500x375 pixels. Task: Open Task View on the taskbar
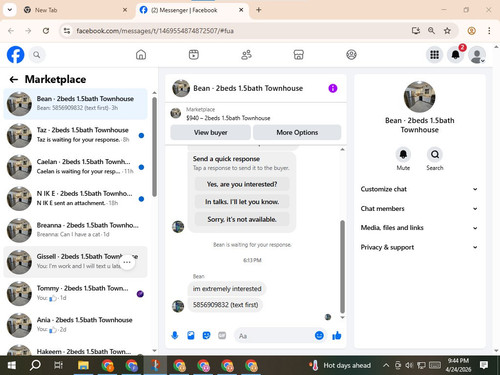(x=58, y=365)
